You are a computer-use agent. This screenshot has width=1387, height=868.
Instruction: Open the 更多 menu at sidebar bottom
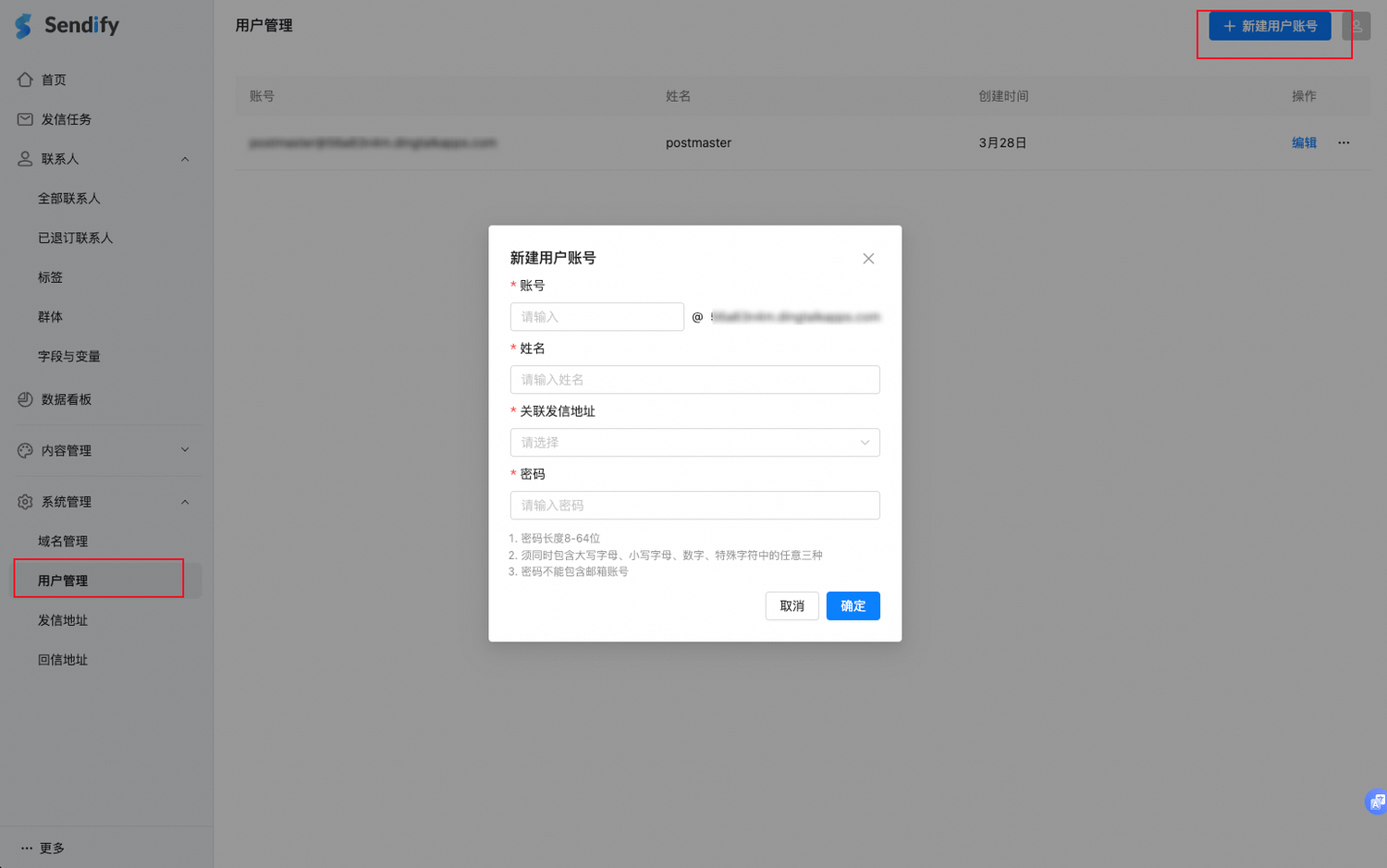coord(43,848)
